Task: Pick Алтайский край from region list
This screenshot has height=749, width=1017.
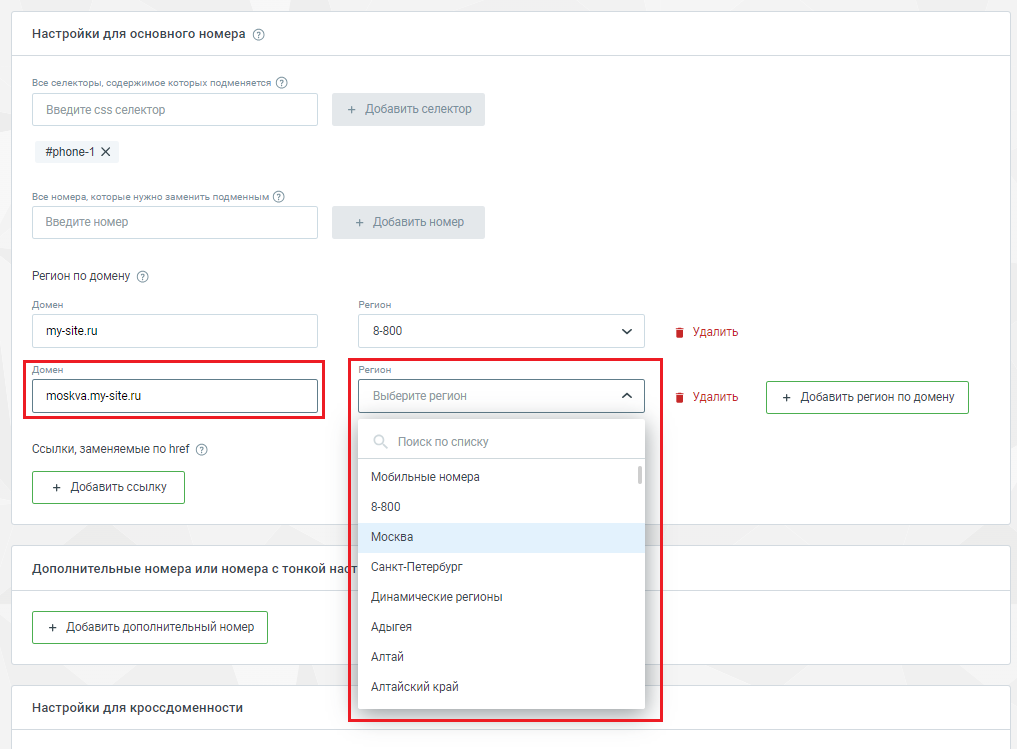Action: pos(501,686)
